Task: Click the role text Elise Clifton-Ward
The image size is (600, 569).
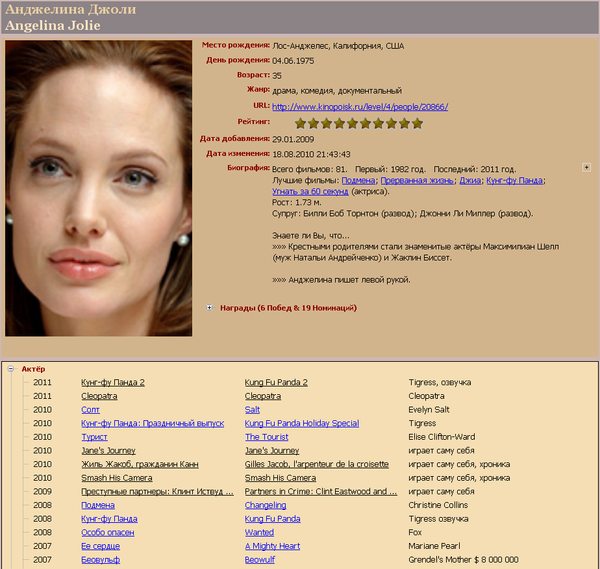Action: (x=442, y=437)
